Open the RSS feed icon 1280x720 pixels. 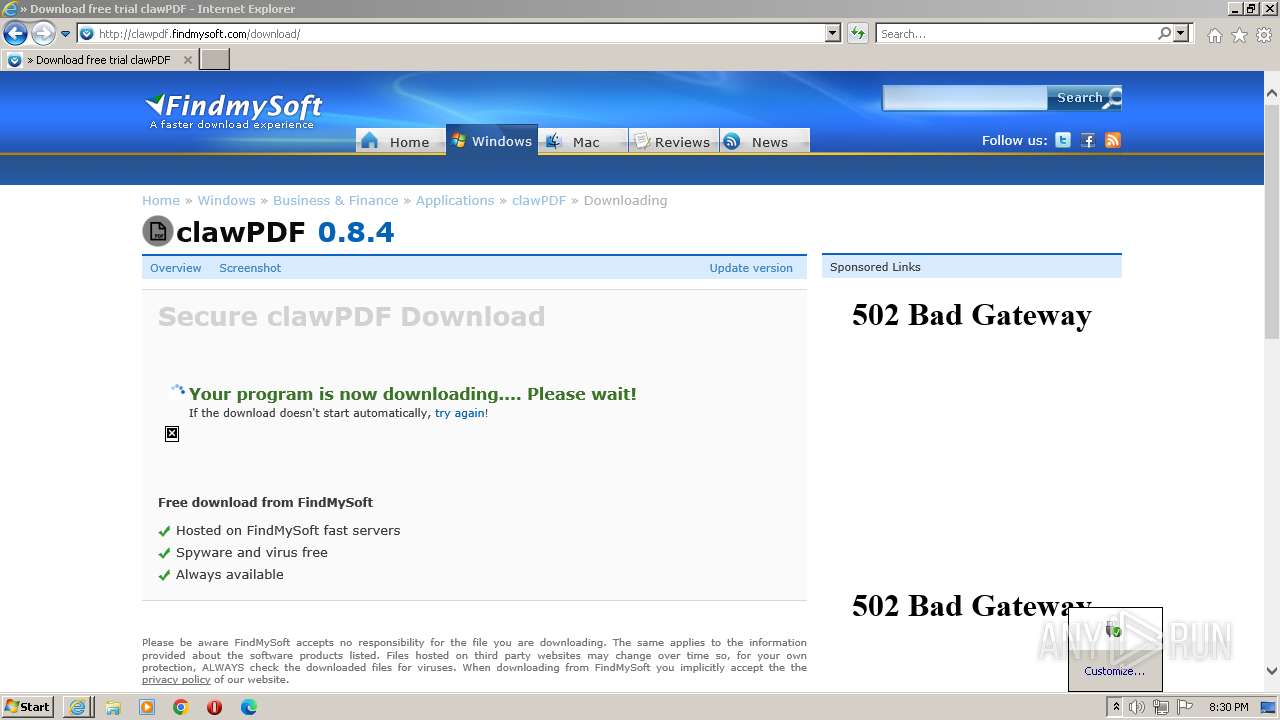[1113, 140]
